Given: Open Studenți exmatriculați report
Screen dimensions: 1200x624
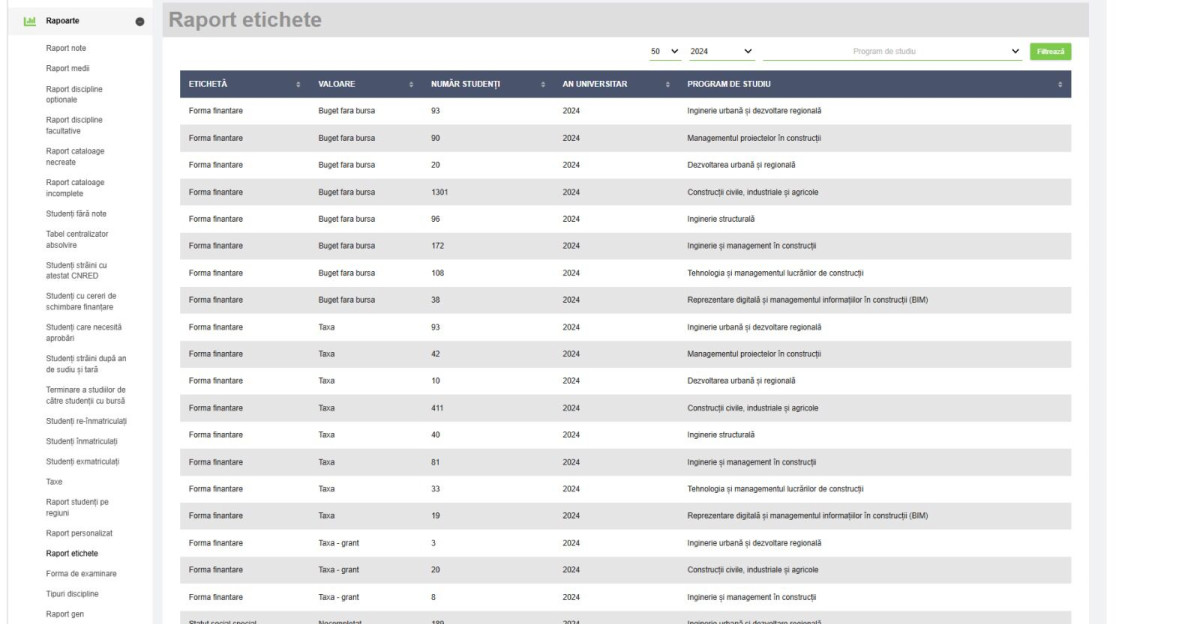Looking at the screenshot, I should (x=82, y=462).
